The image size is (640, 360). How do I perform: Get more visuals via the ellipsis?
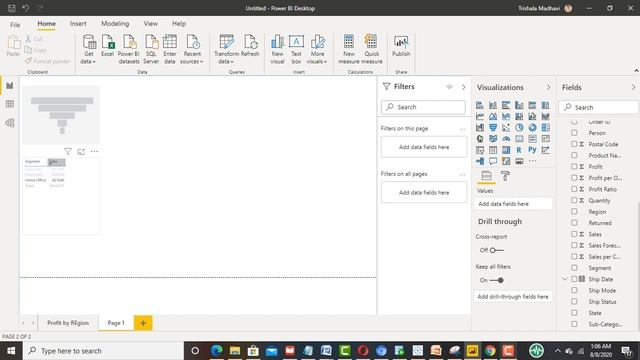coord(532,161)
